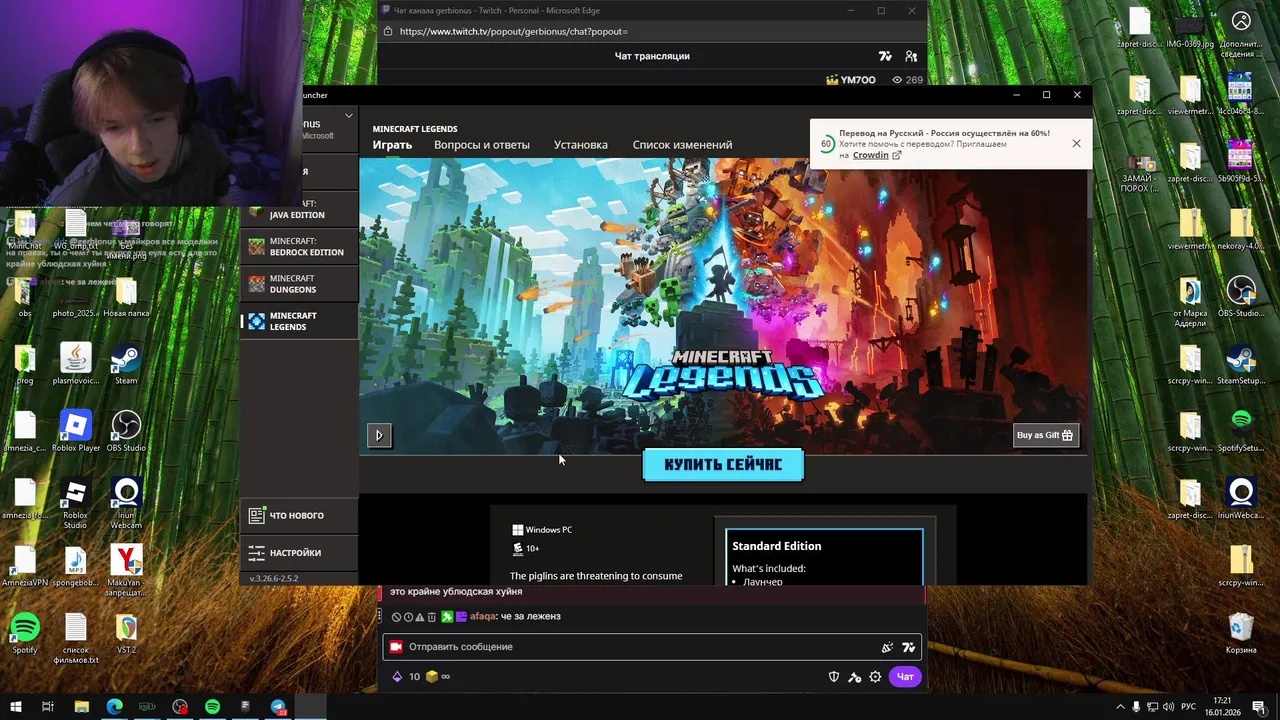The width and height of the screenshot is (1280, 720).
Task: Open Spotify desktop shortcut
Action: click(25, 634)
